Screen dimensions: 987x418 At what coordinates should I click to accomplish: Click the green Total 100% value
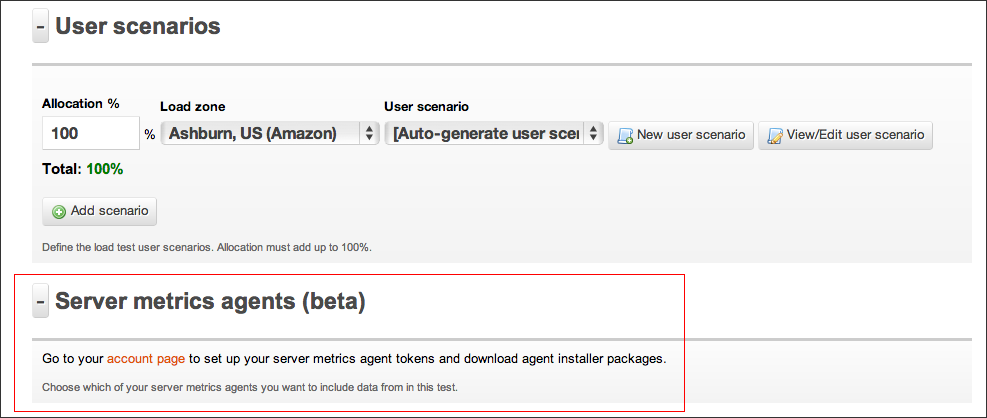[x=104, y=169]
